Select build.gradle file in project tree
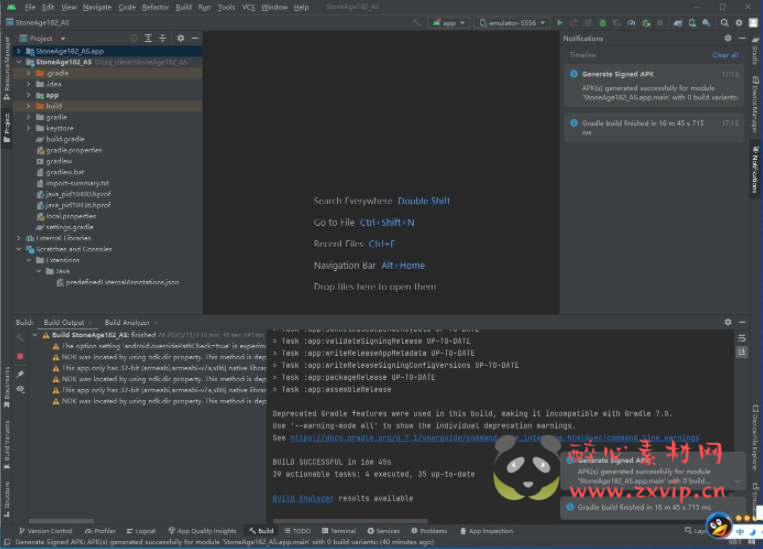Screen dimensions: 763x549 [x=65, y=139]
